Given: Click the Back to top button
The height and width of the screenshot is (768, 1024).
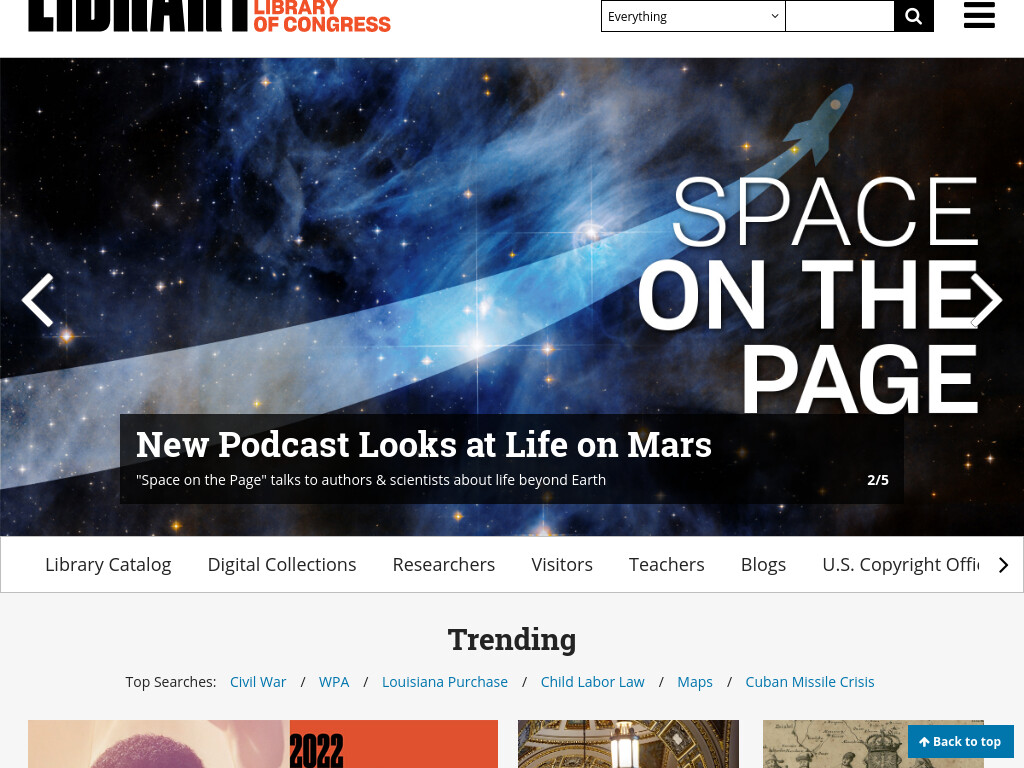Looking at the screenshot, I should pos(960,741).
